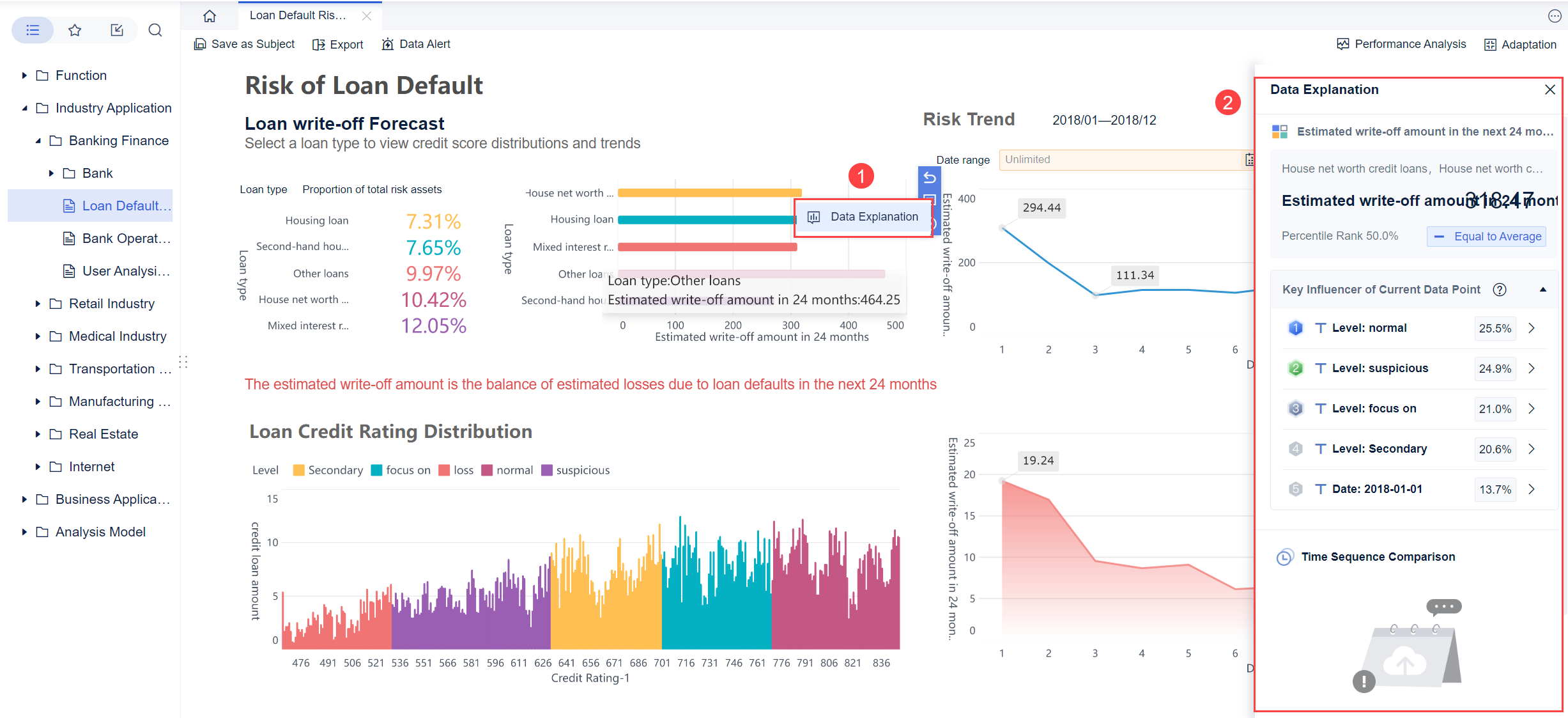Select Bank Operations in the navigation tree

pyautogui.click(x=125, y=238)
